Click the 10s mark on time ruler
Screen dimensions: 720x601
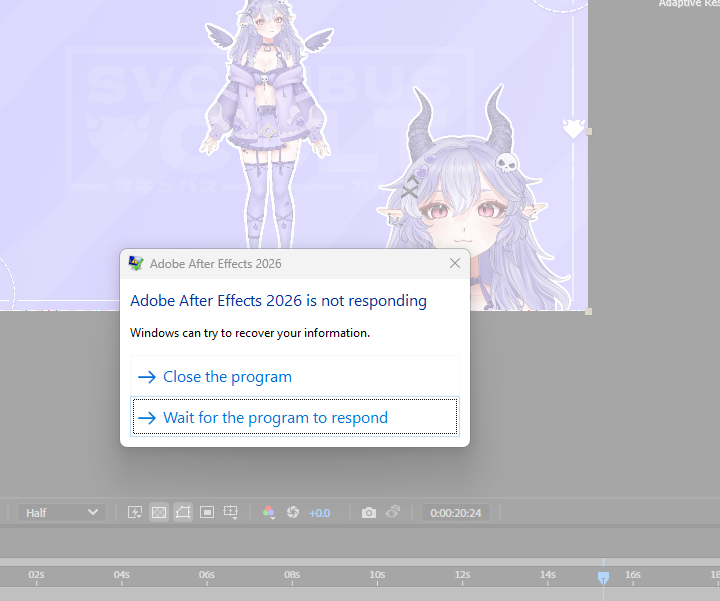[x=377, y=575]
